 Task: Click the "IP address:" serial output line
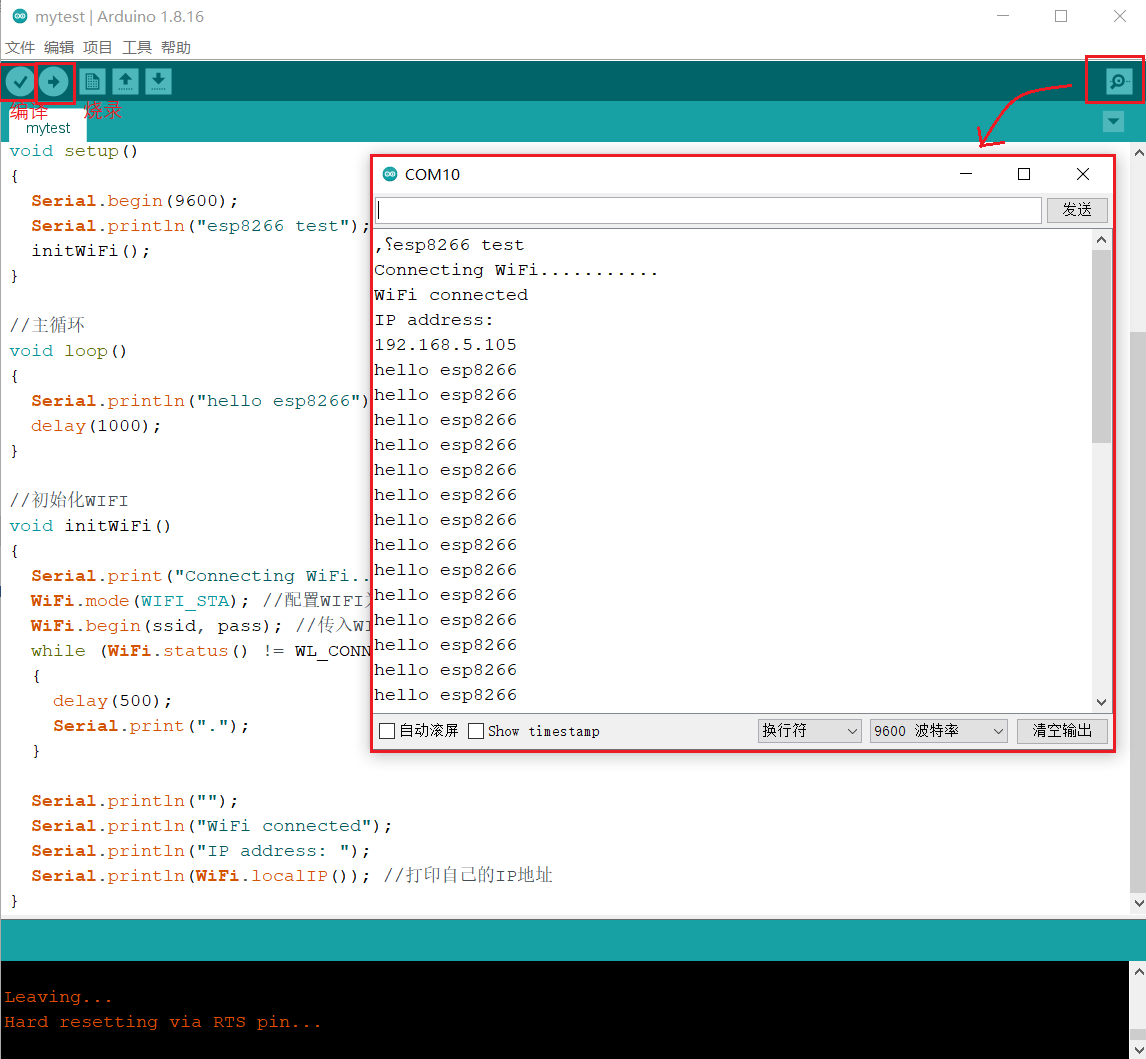click(x=434, y=320)
